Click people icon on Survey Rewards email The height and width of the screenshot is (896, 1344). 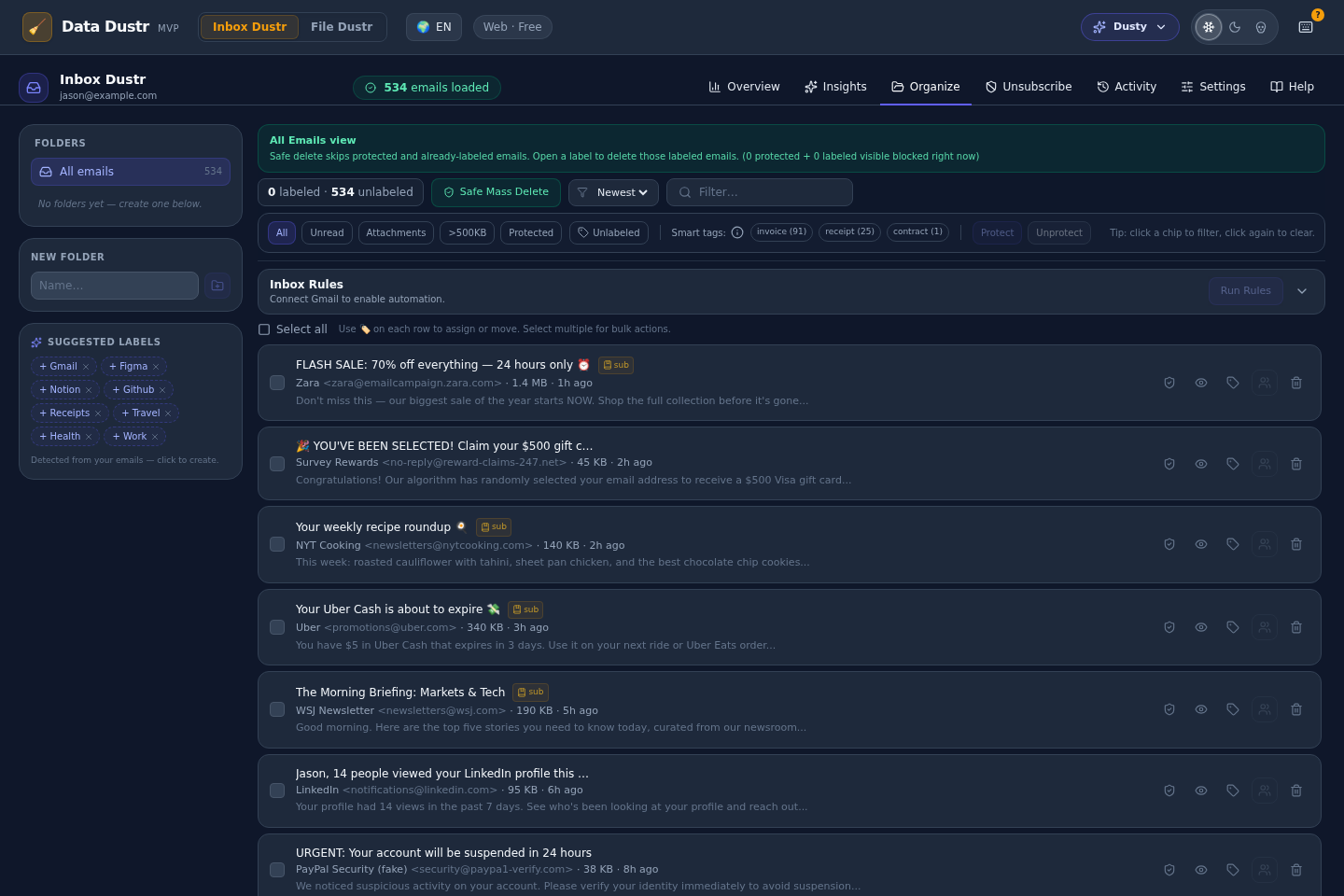click(x=1265, y=464)
